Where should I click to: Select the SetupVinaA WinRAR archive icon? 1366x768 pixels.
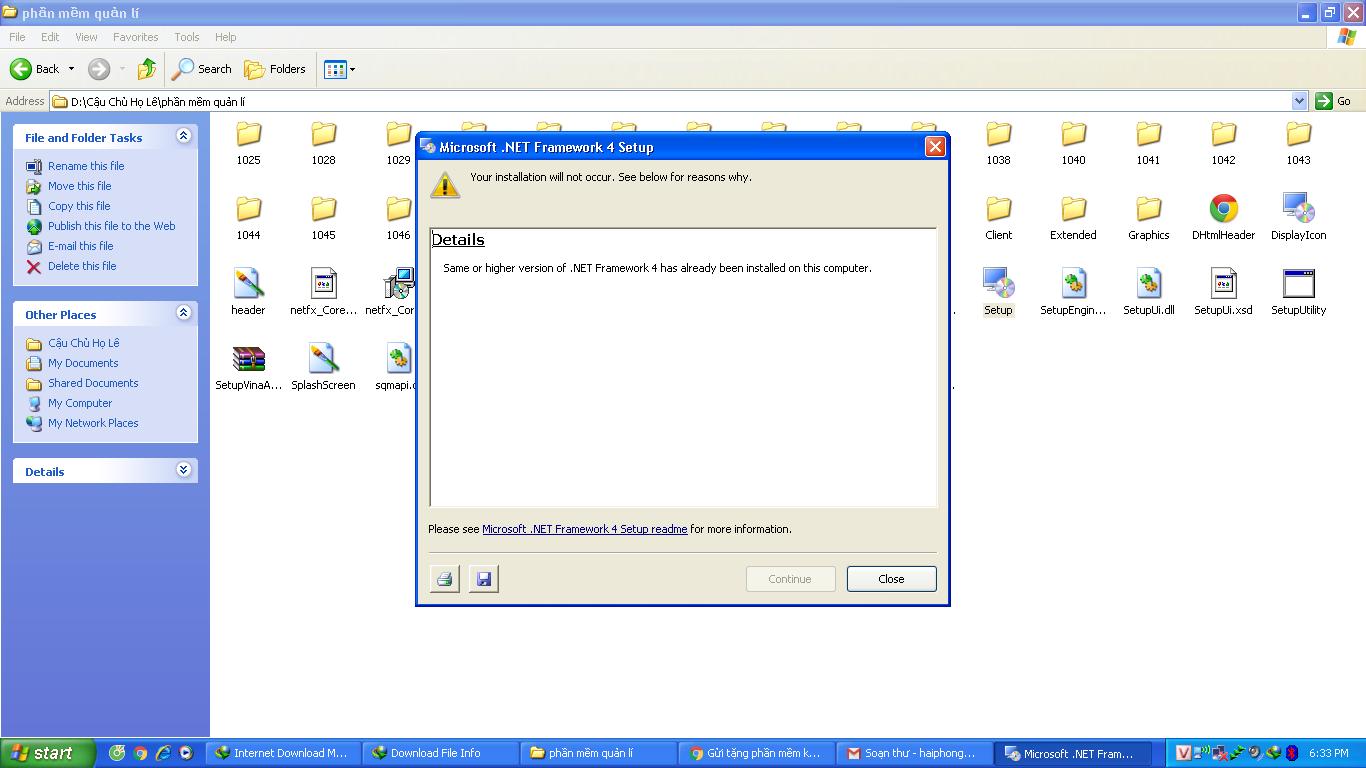pyautogui.click(x=248, y=359)
